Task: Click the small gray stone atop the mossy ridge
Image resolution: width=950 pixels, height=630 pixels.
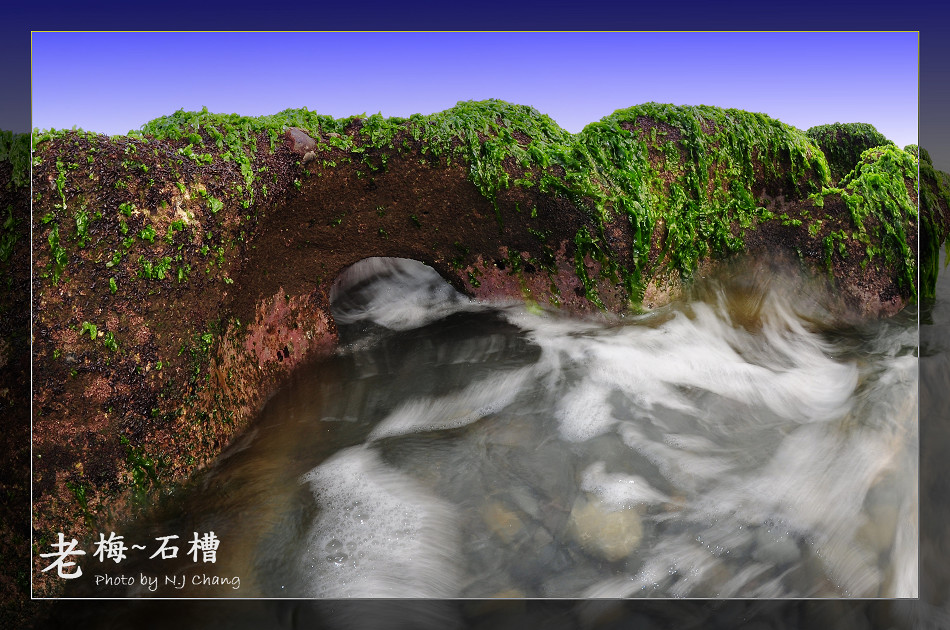Action: (x=299, y=140)
